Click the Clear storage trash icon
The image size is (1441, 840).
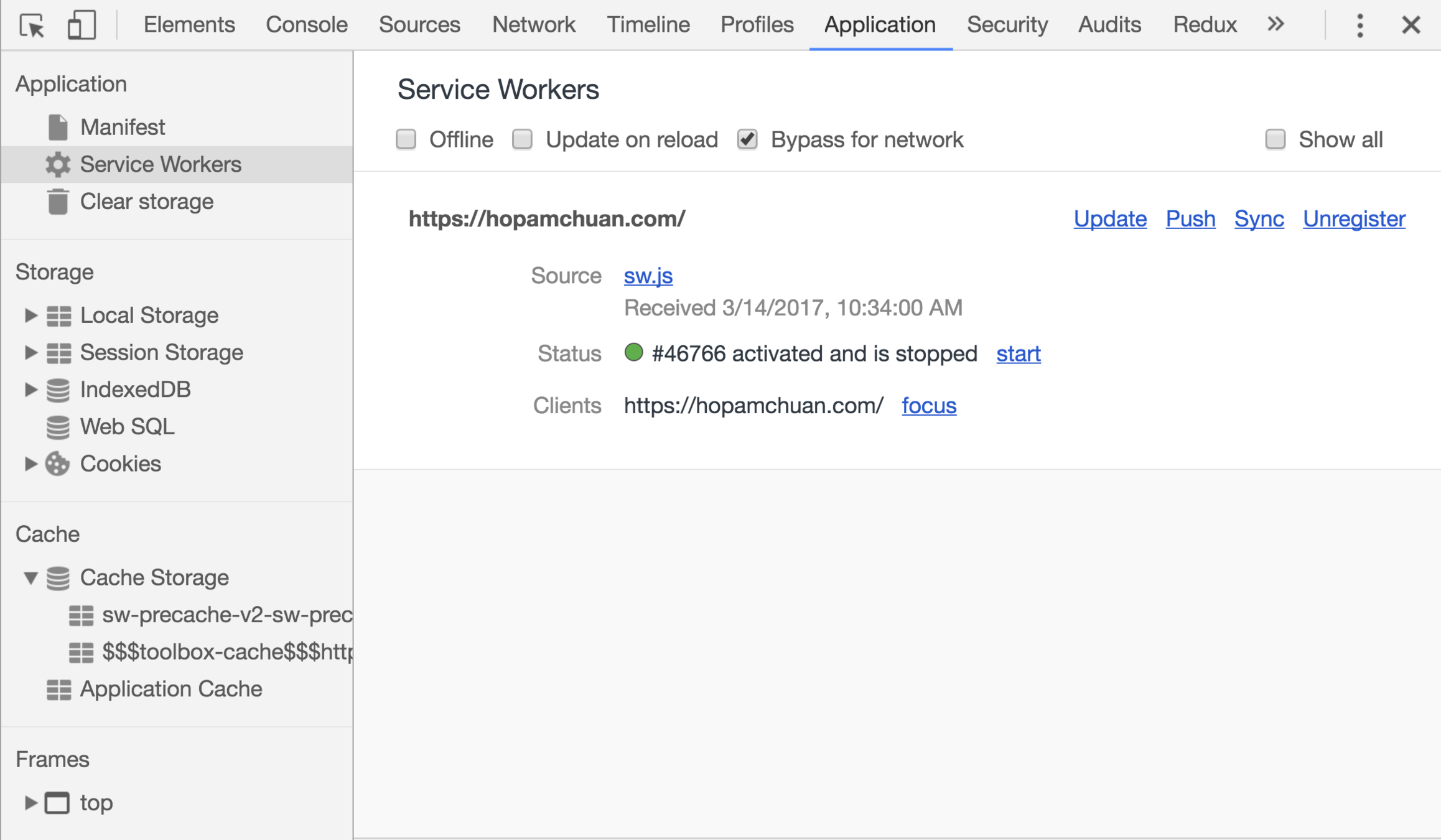pos(58,202)
